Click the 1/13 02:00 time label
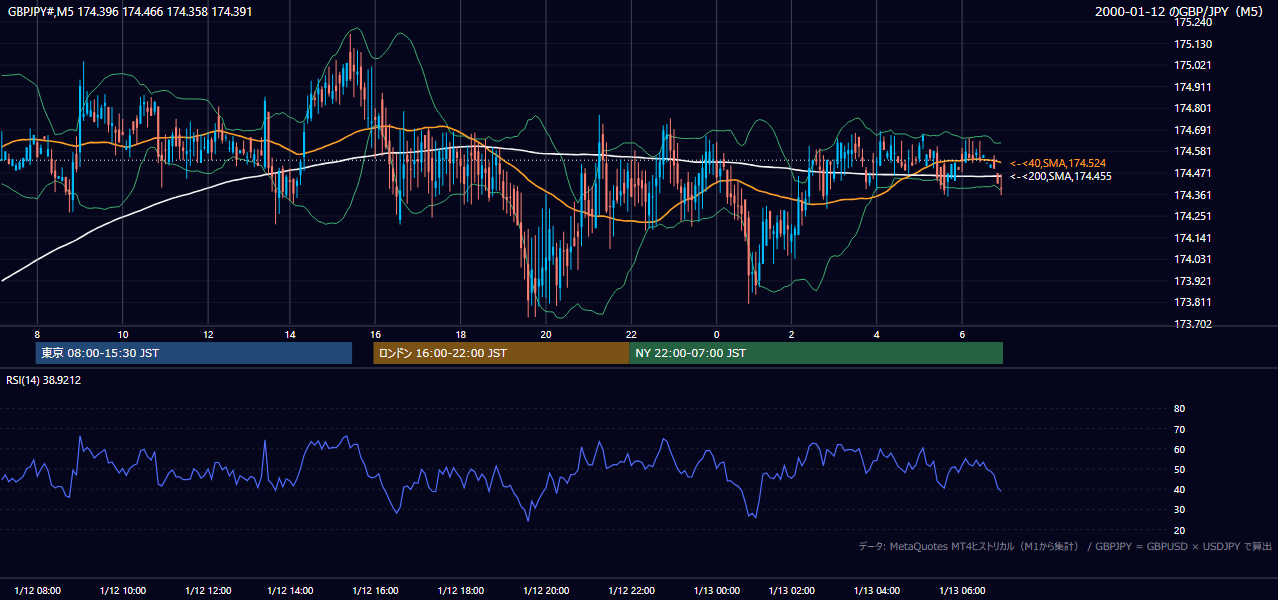Image resolution: width=1278 pixels, height=600 pixels. [x=792, y=590]
